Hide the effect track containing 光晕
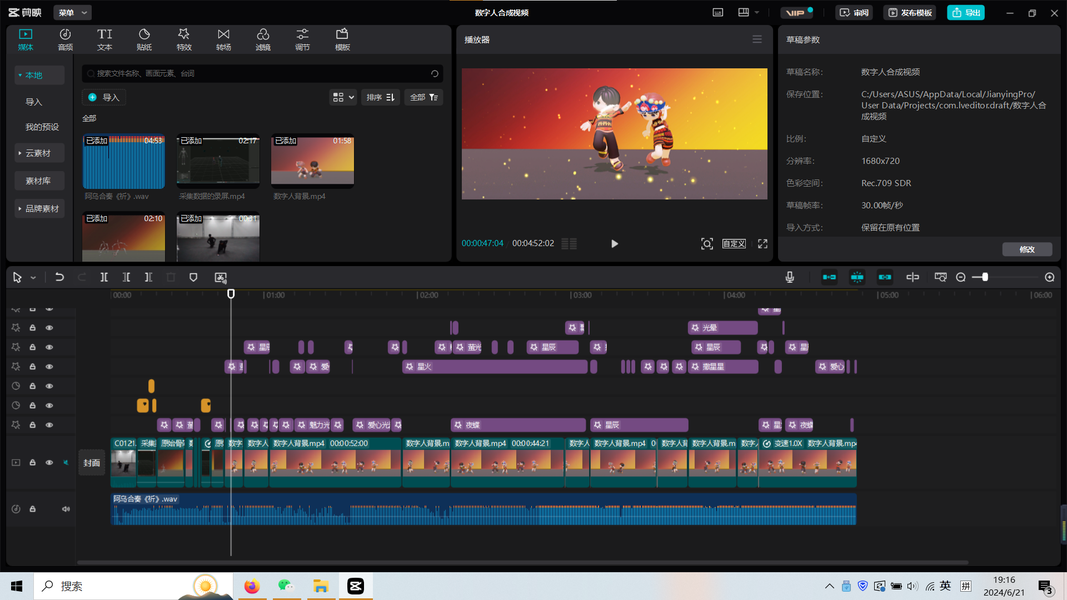Image resolution: width=1067 pixels, height=600 pixels. click(x=49, y=328)
